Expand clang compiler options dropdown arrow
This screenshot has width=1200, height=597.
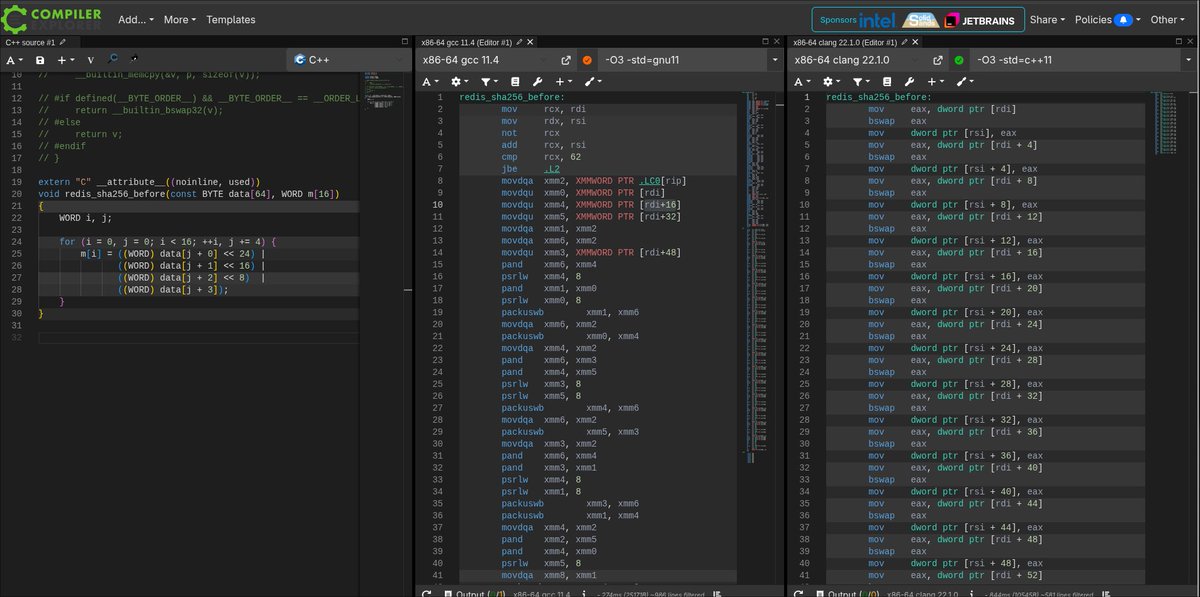pyautogui.click(x=1189, y=60)
